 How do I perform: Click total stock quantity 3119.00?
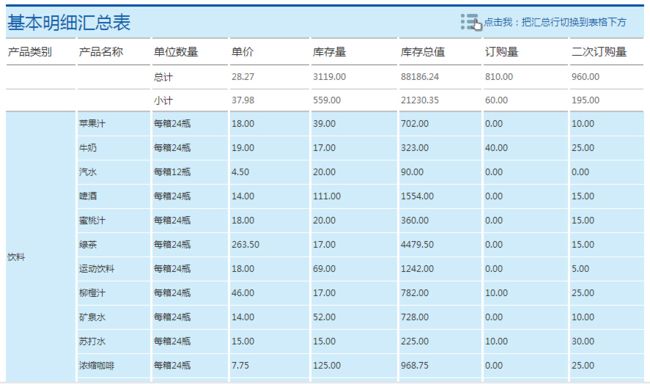pos(329,77)
